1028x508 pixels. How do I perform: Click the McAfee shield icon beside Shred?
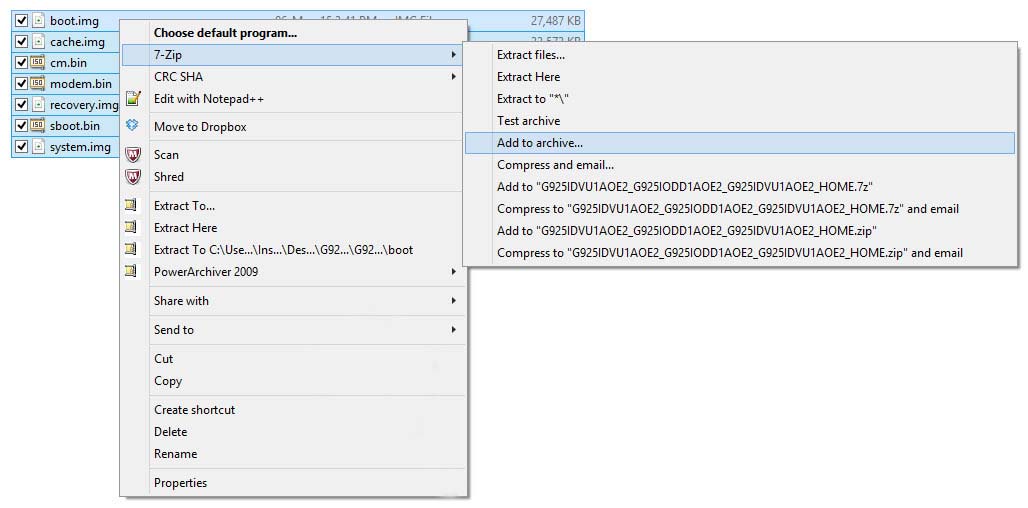[133, 177]
